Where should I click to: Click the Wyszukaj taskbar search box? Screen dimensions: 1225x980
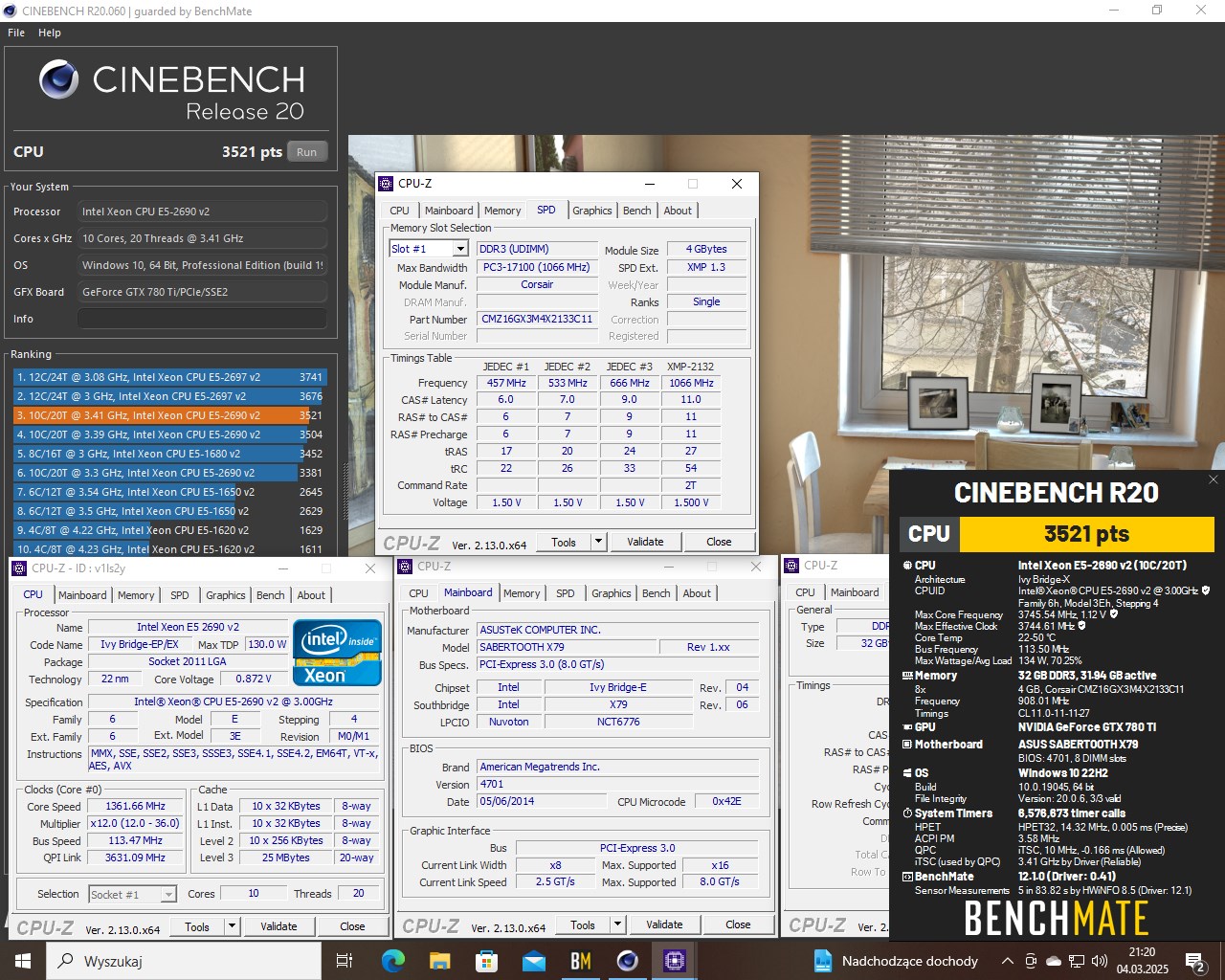[184, 961]
